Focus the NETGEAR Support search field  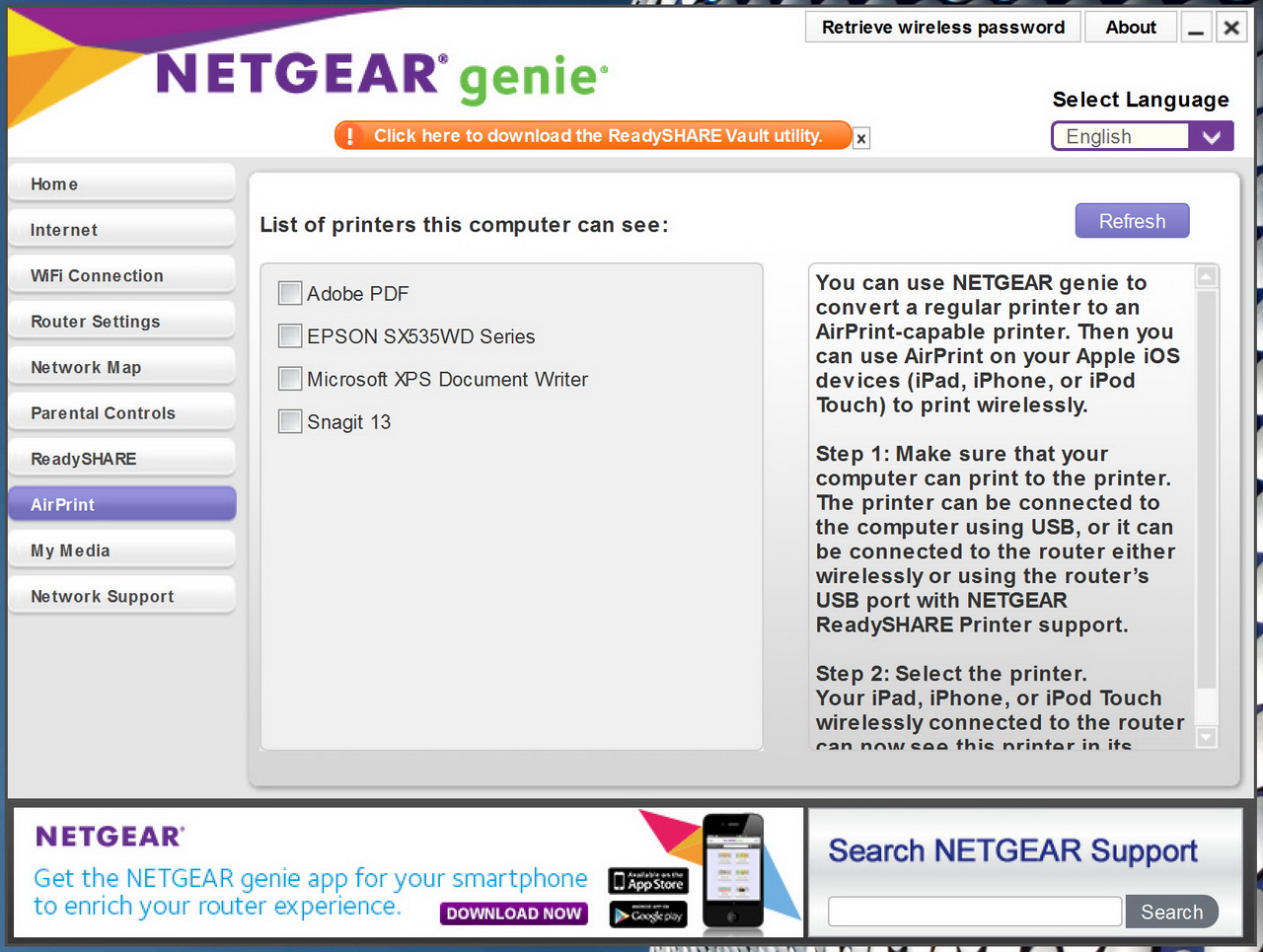pyautogui.click(x=975, y=912)
